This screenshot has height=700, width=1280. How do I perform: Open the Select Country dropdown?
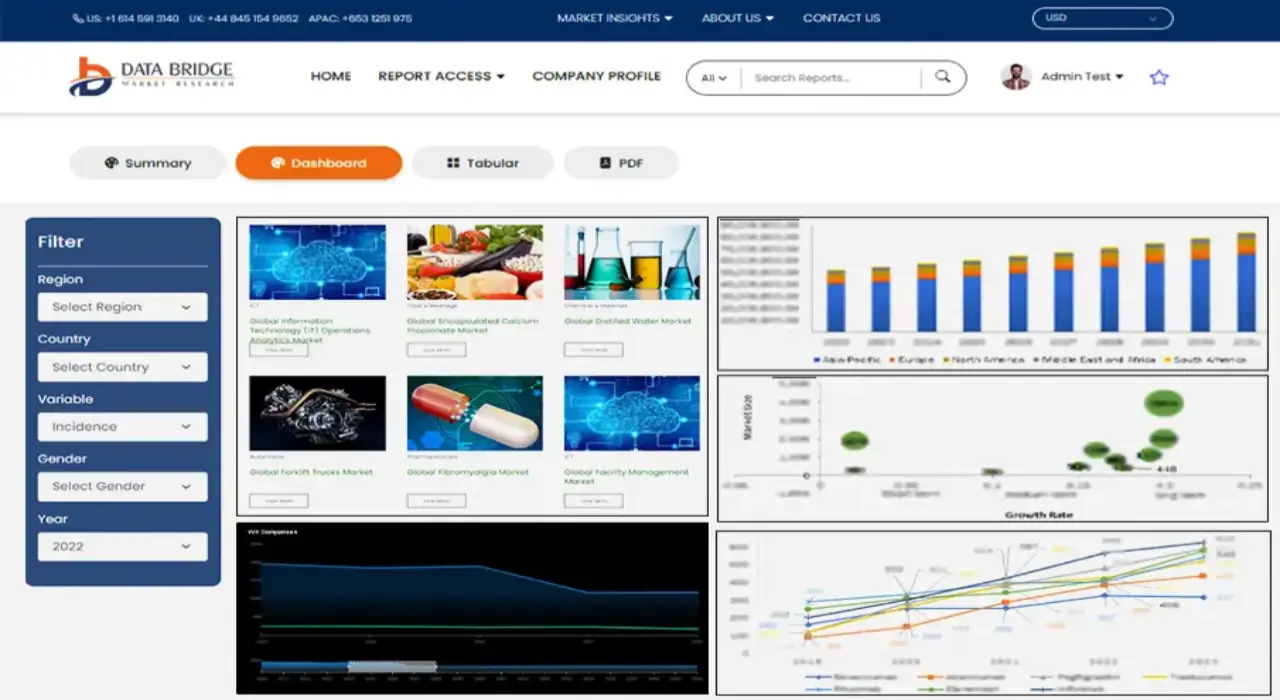pos(122,367)
